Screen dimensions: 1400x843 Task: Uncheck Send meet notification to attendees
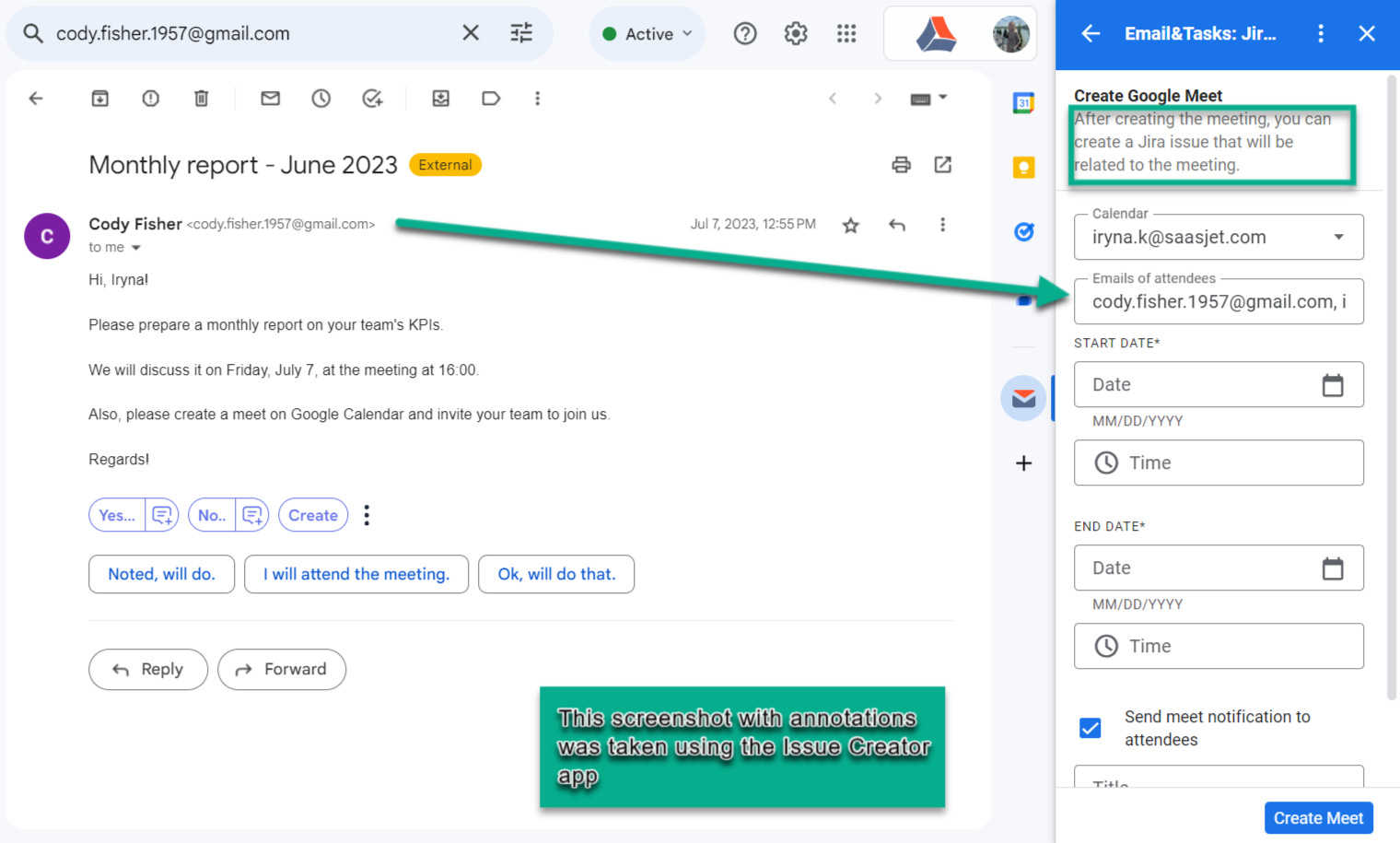(x=1091, y=728)
